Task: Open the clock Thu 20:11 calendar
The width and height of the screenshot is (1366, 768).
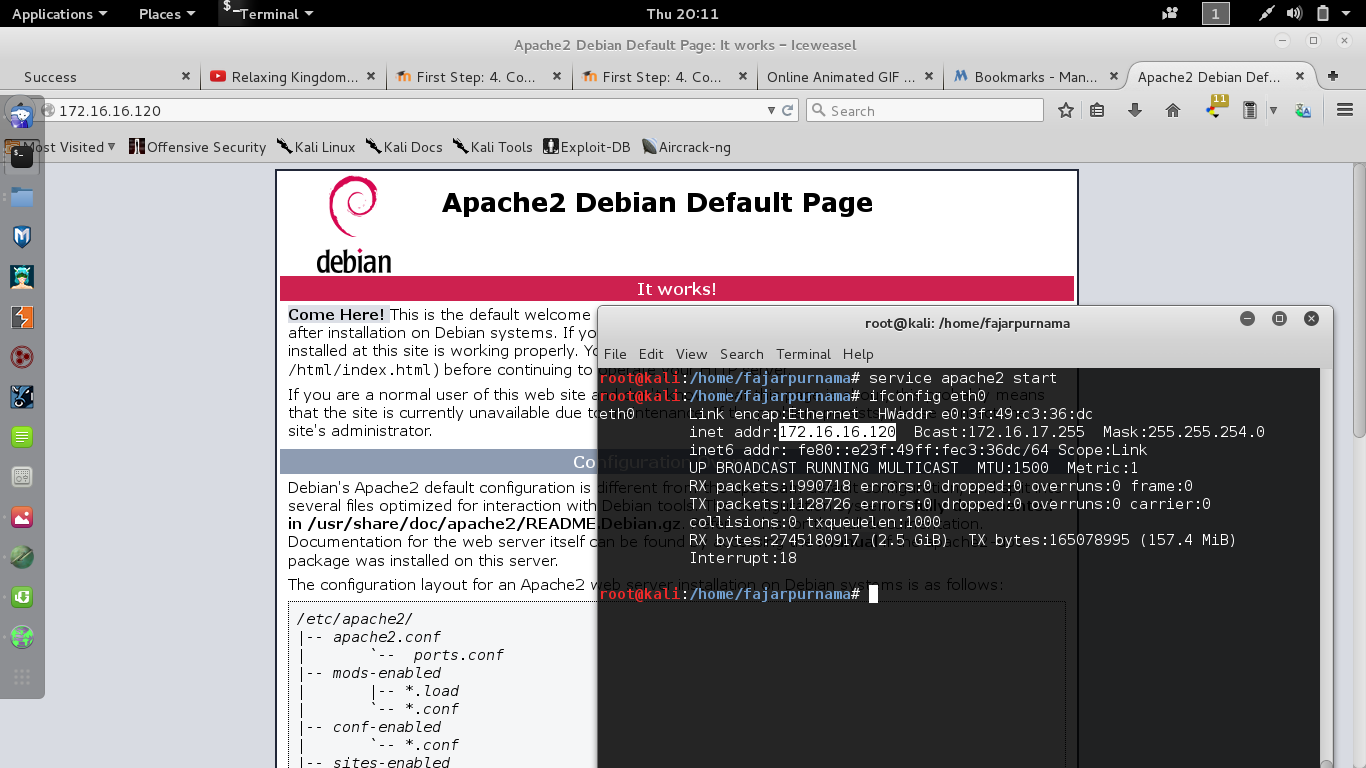Action: point(683,14)
